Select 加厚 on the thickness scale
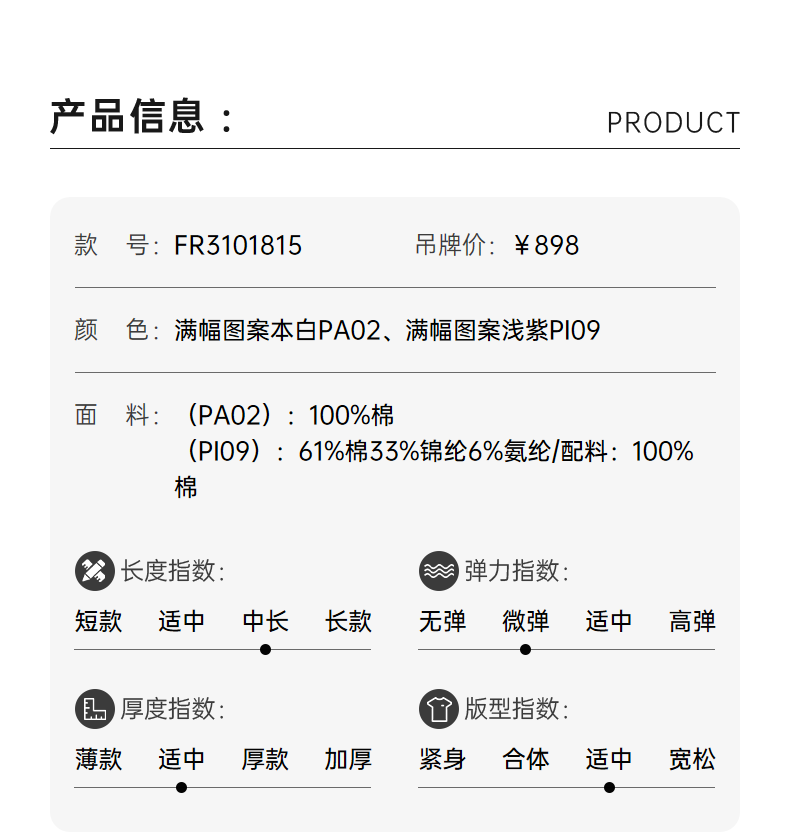Image resolution: width=790 pixels, height=832 pixels. tap(348, 759)
